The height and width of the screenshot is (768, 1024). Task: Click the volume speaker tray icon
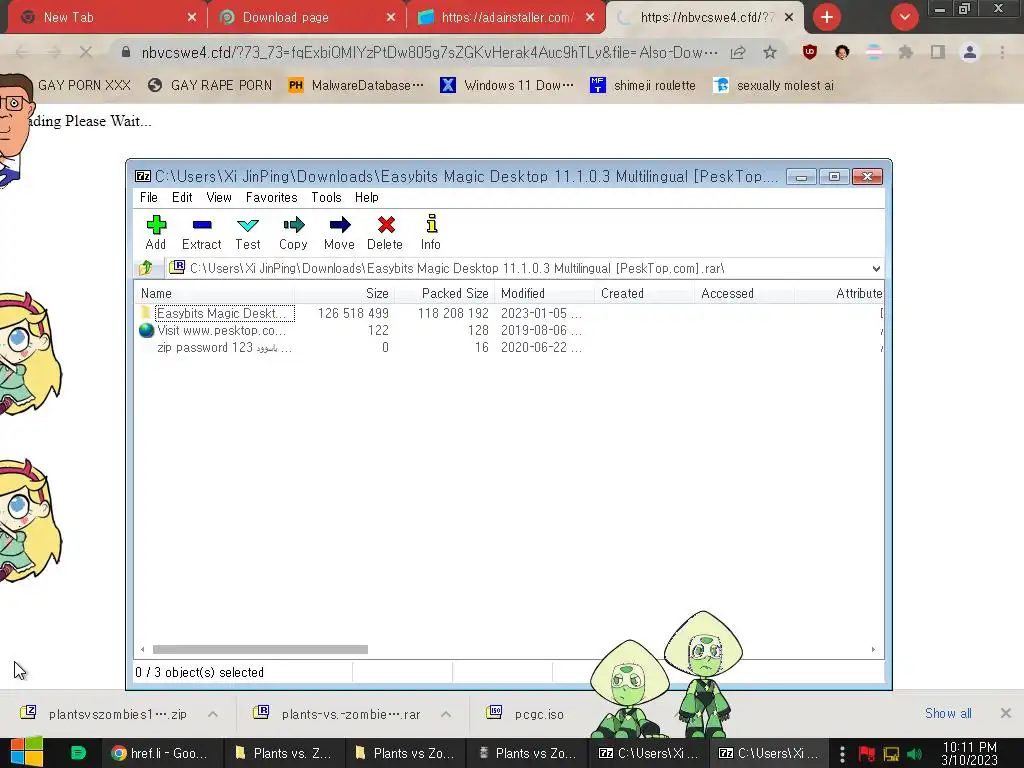(x=915, y=754)
